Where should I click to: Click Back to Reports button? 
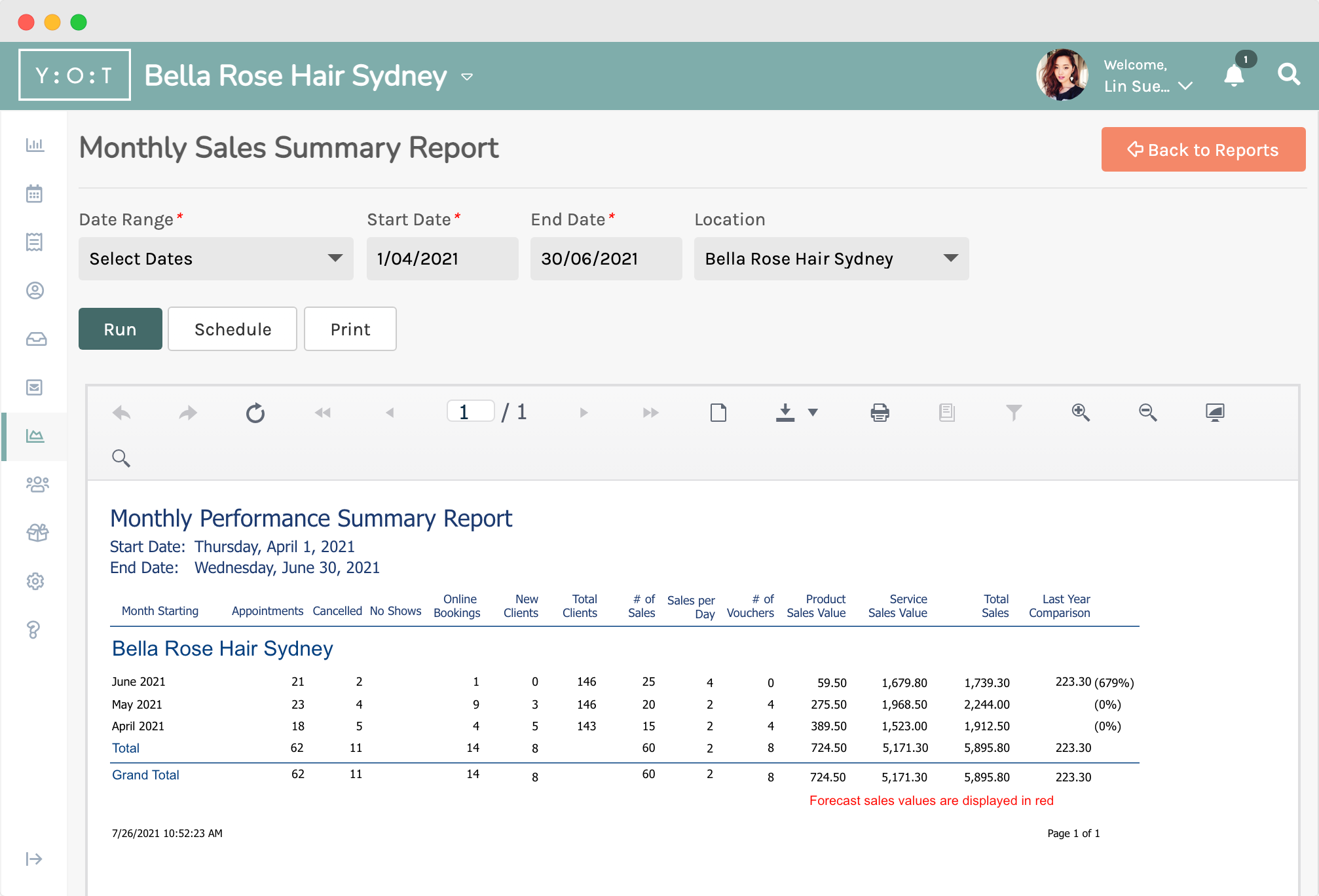click(1204, 149)
